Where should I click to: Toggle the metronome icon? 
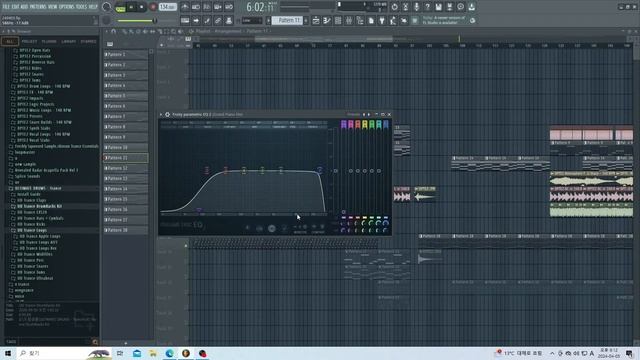point(185,7)
